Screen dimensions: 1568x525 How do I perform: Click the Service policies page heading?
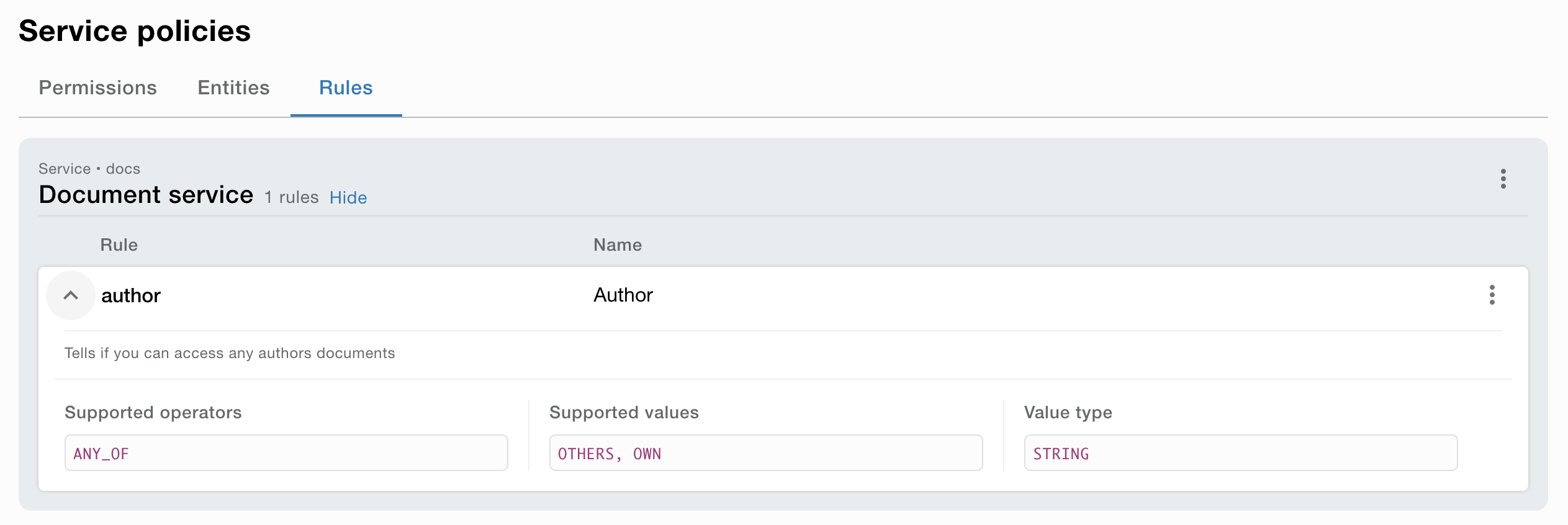135,31
